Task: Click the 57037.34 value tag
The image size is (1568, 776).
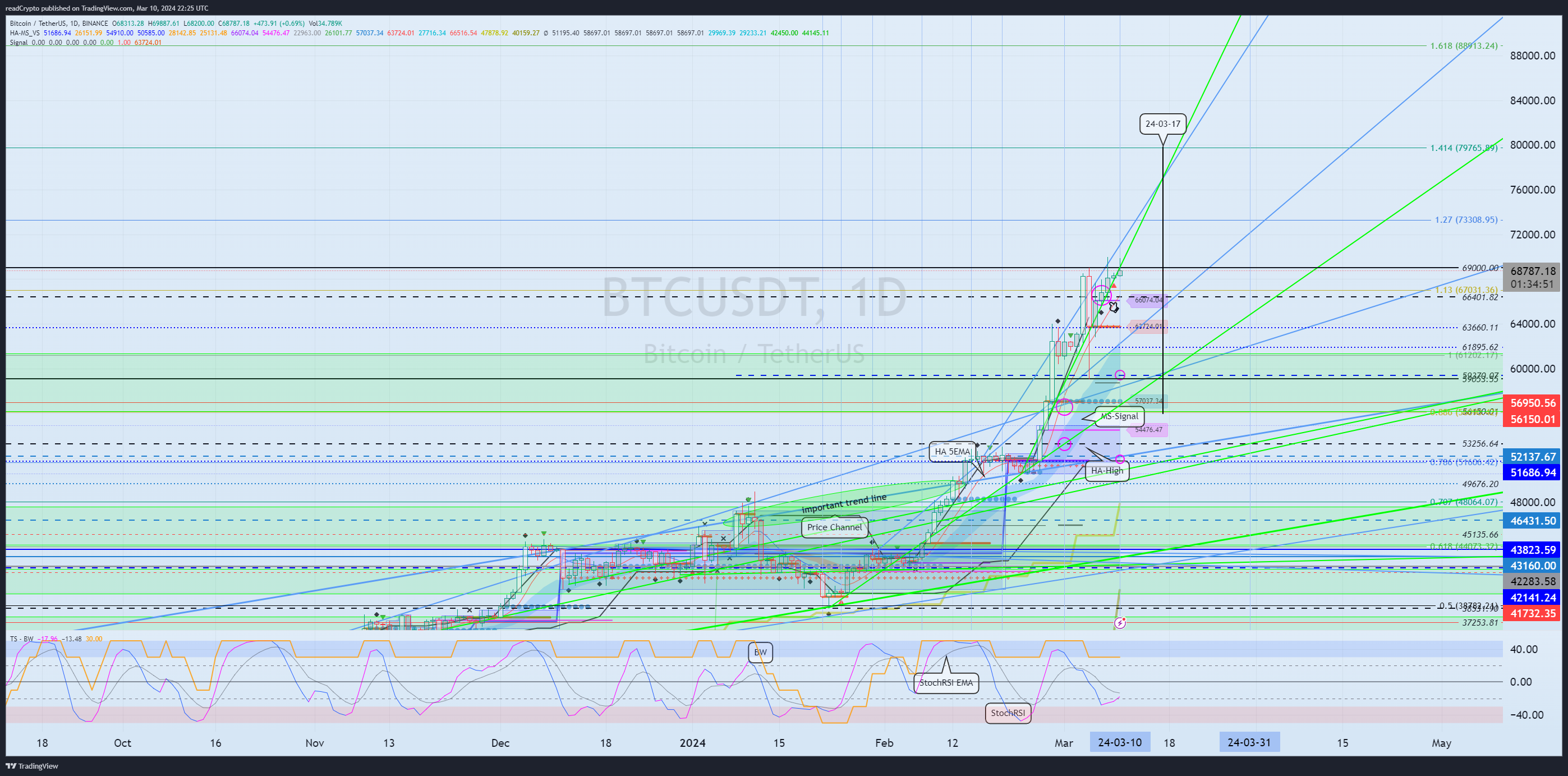Action: pos(1147,401)
